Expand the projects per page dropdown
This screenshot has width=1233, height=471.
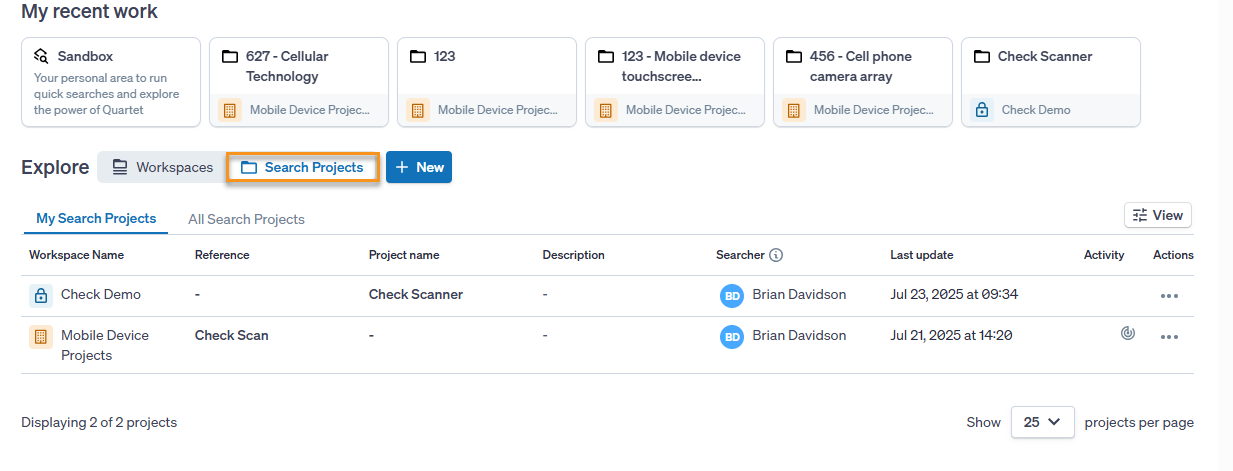click(x=1042, y=422)
